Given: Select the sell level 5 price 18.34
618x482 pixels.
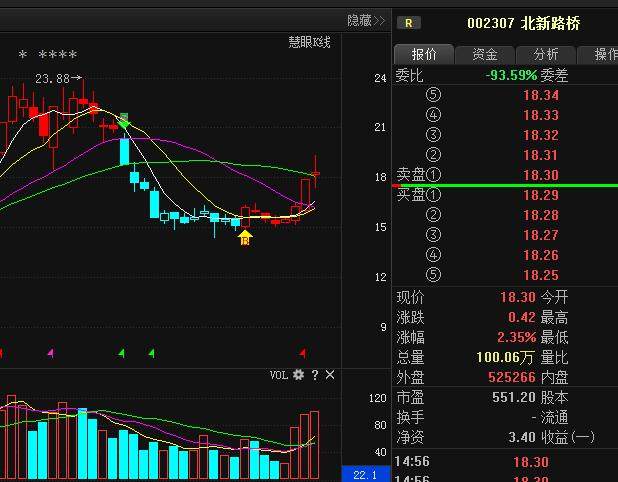Looking at the screenshot, I should pyautogui.click(x=540, y=95).
